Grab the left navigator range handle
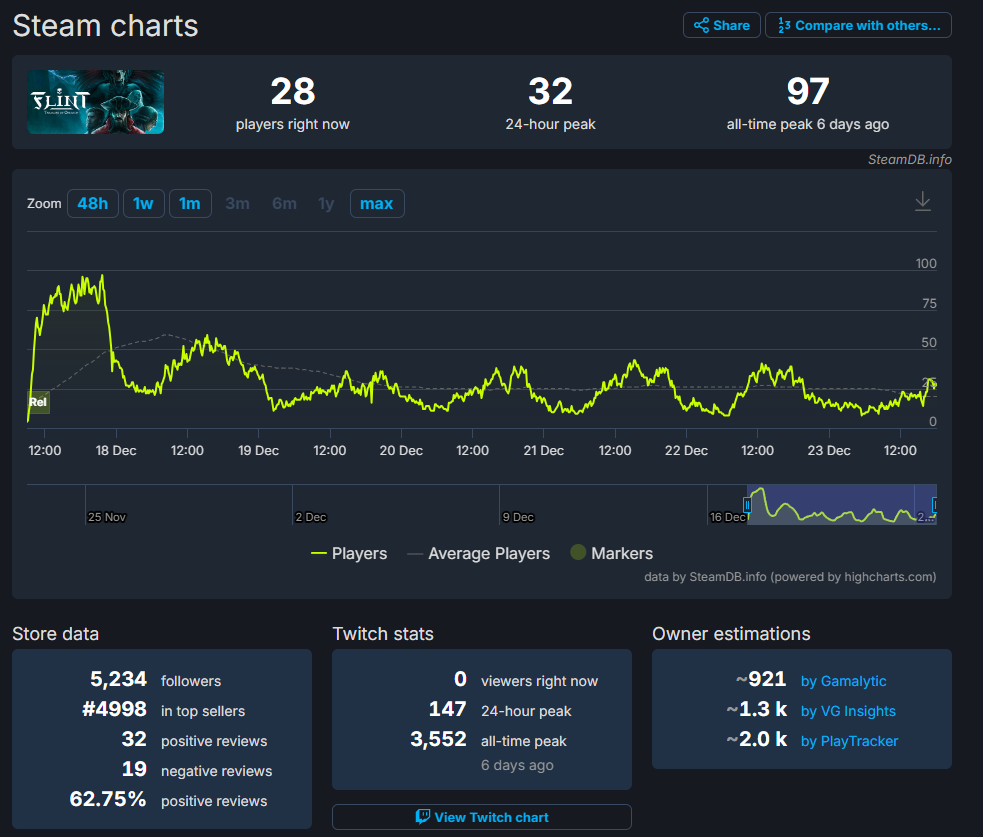 pos(747,505)
